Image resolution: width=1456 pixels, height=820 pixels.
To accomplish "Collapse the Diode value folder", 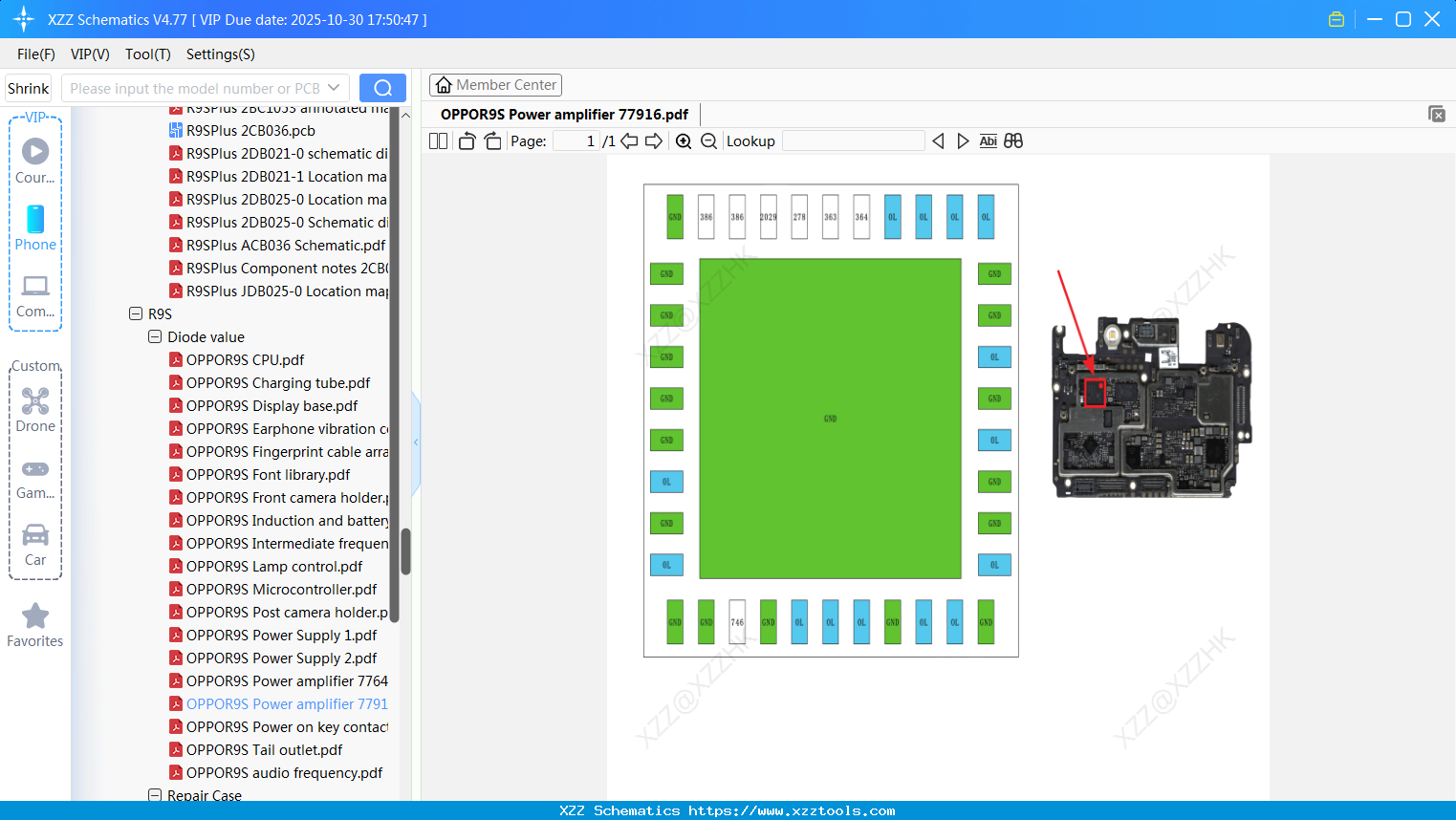I will (x=155, y=336).
